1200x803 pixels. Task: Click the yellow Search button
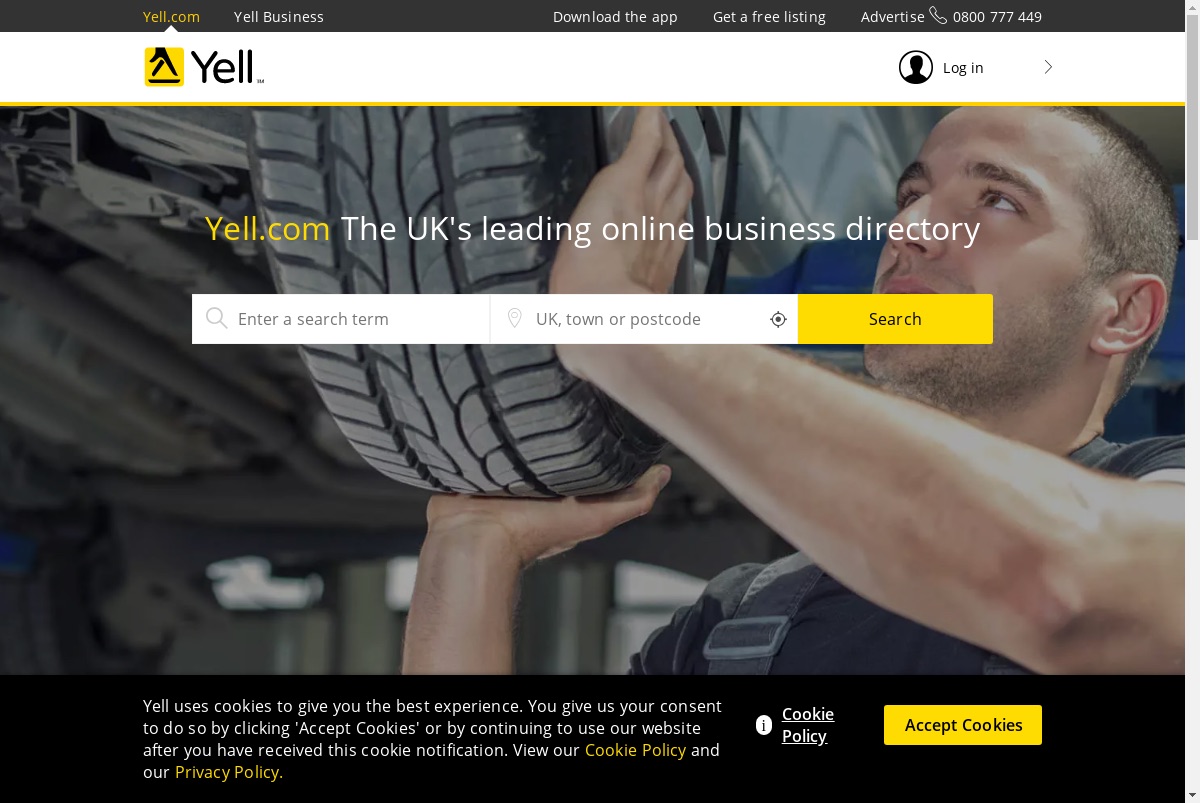[895, 319]
